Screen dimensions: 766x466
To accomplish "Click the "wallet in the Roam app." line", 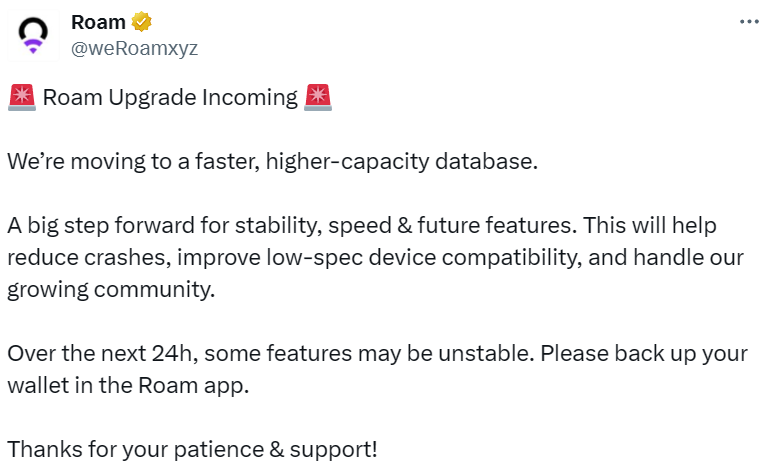I will [x=126, y=386].
